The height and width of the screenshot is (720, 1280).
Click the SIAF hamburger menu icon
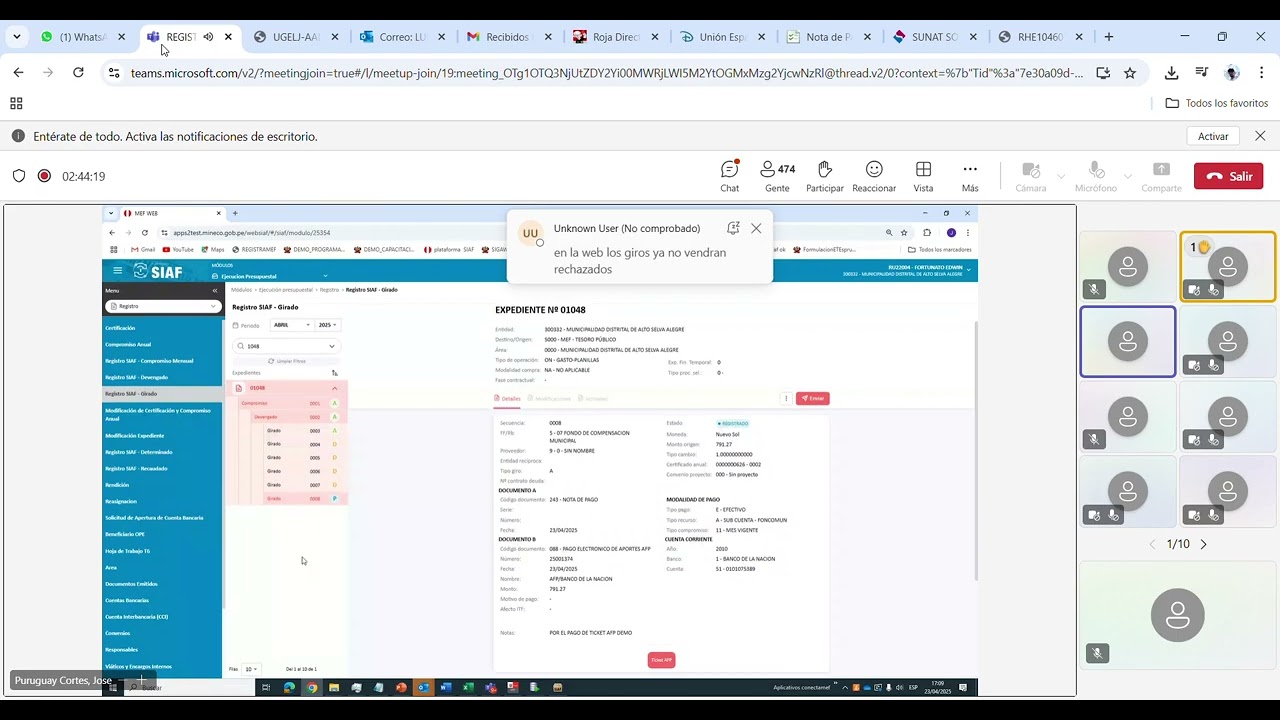point(117,271)
